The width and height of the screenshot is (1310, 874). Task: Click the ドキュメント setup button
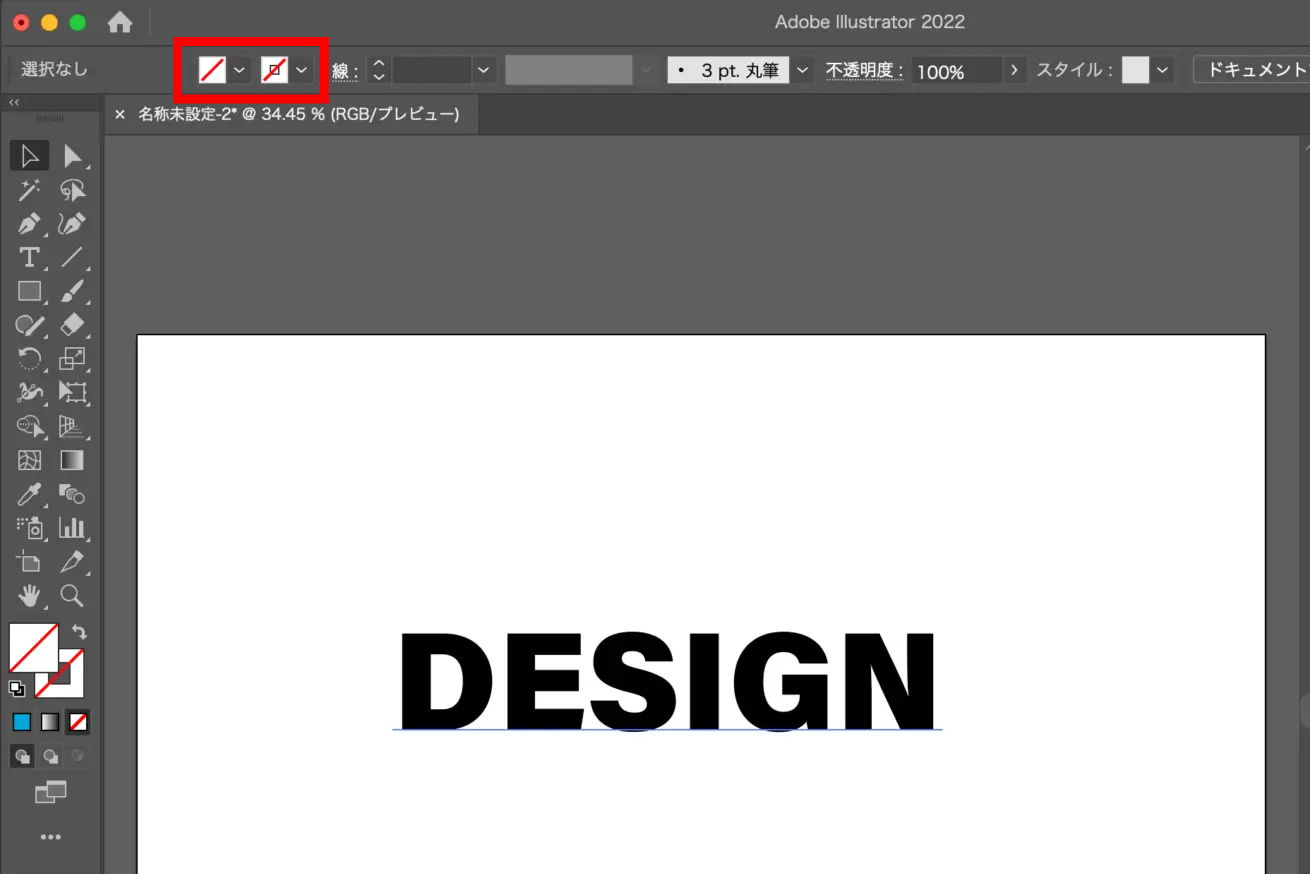pyautogui.click(x=1251, y=70)
